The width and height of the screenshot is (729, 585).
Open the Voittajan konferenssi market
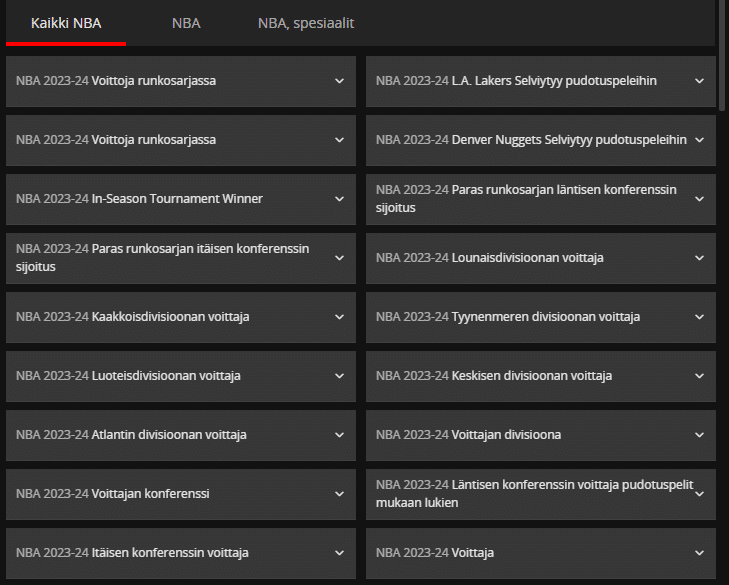181,494
